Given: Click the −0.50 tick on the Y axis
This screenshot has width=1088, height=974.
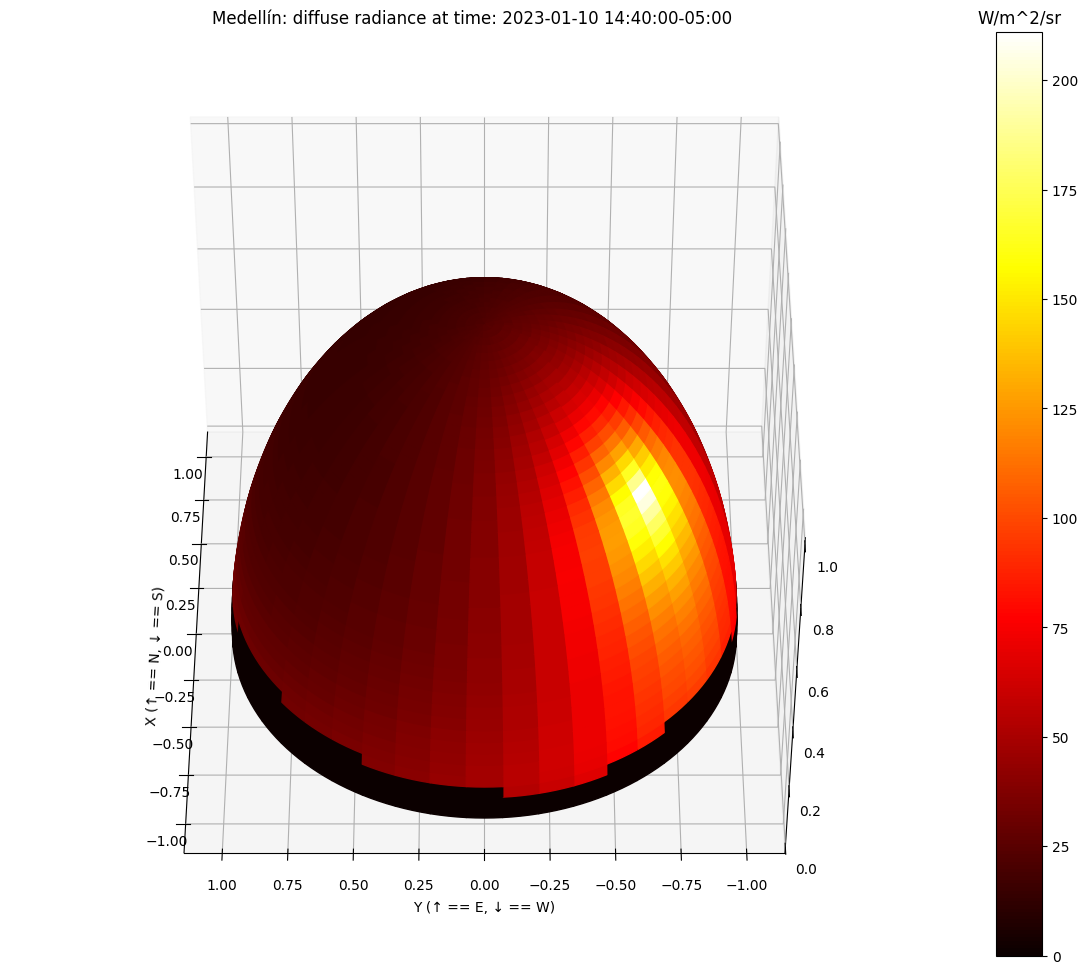Looking at the screenshot, I should (615, 885).
